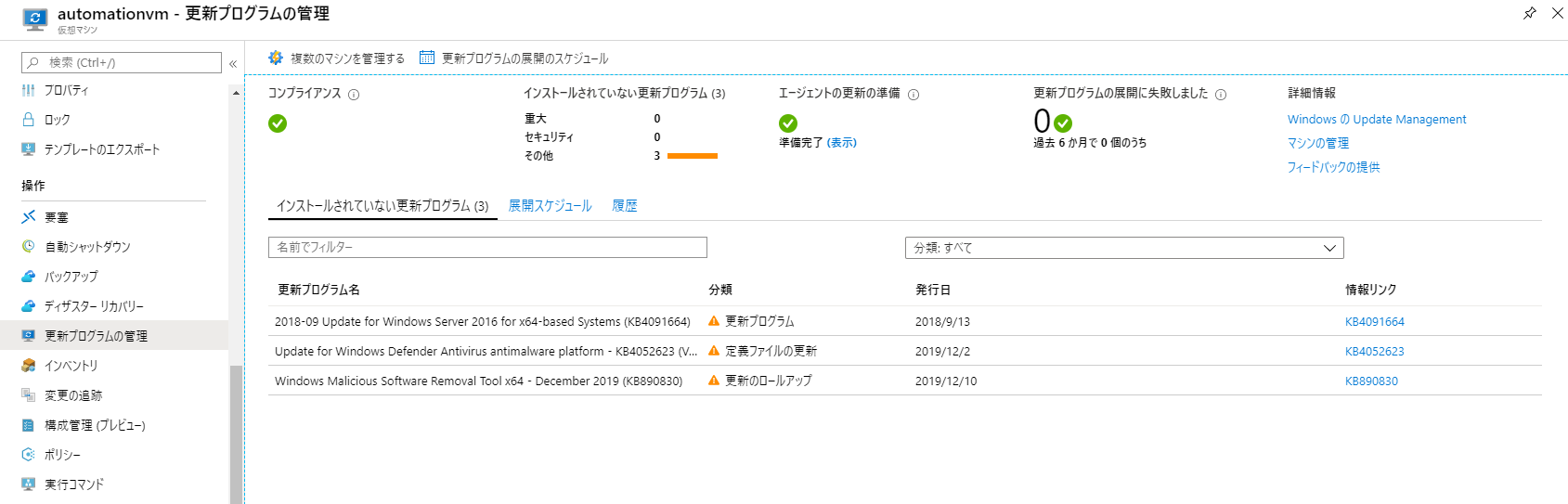This screenshot has height=504, width=1568.
Task: Open Windows の Update Management link
Action: pos(1376,120)
